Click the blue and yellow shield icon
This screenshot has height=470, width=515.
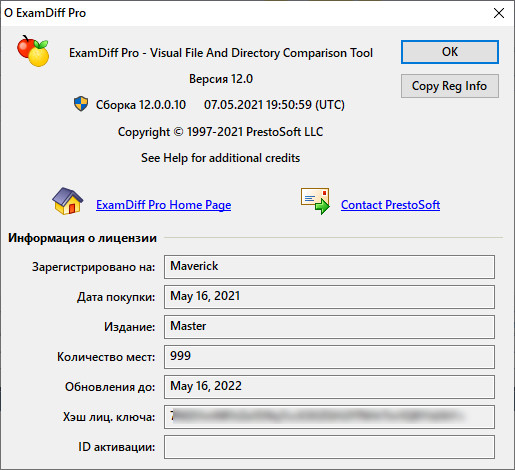(81, 104)
